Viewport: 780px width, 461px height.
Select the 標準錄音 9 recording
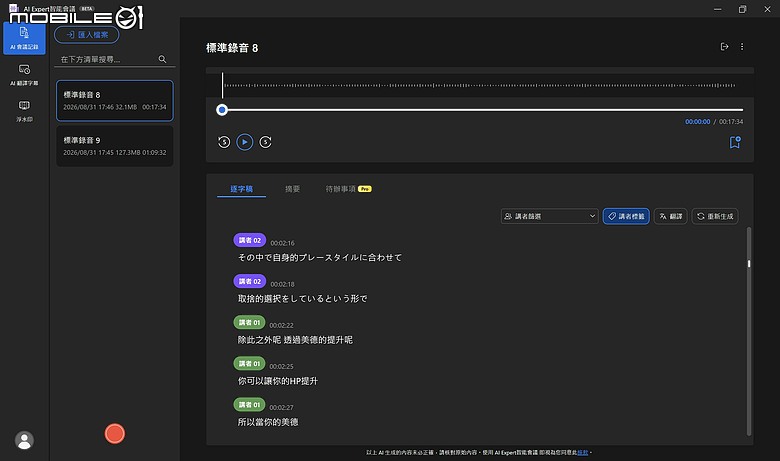point(115,146)
